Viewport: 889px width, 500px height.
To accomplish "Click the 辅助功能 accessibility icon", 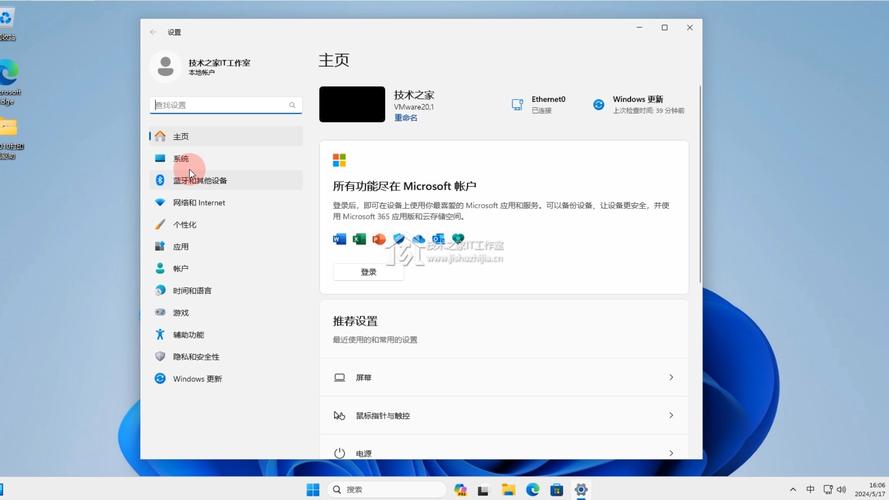I will coord(160,334).
